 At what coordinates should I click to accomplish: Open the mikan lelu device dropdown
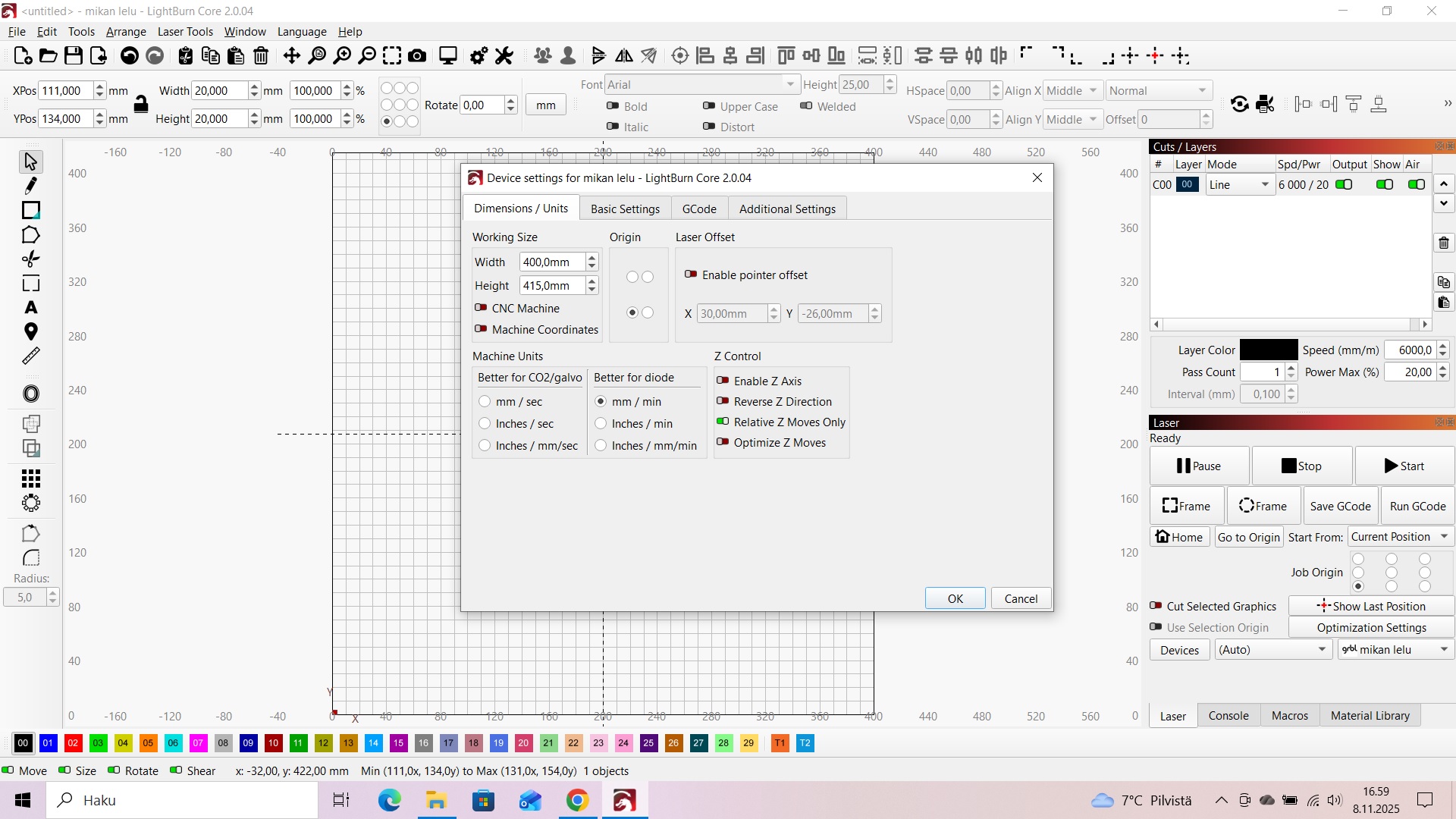[x=1395, y=650]
